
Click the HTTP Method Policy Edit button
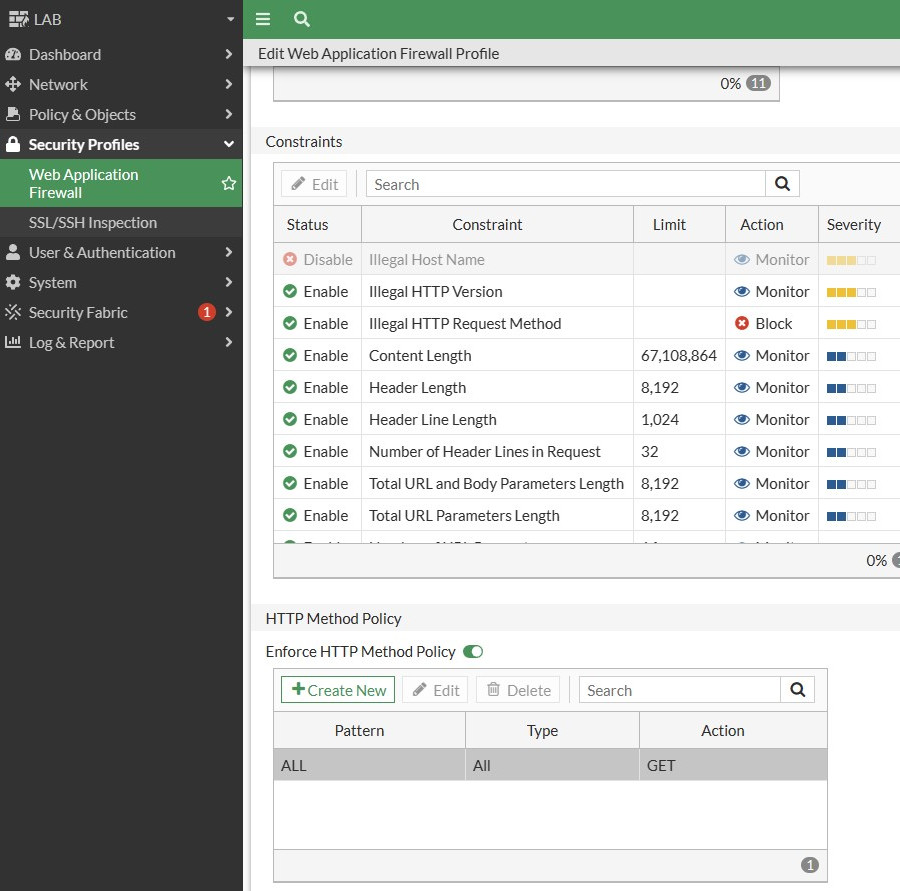435,689
